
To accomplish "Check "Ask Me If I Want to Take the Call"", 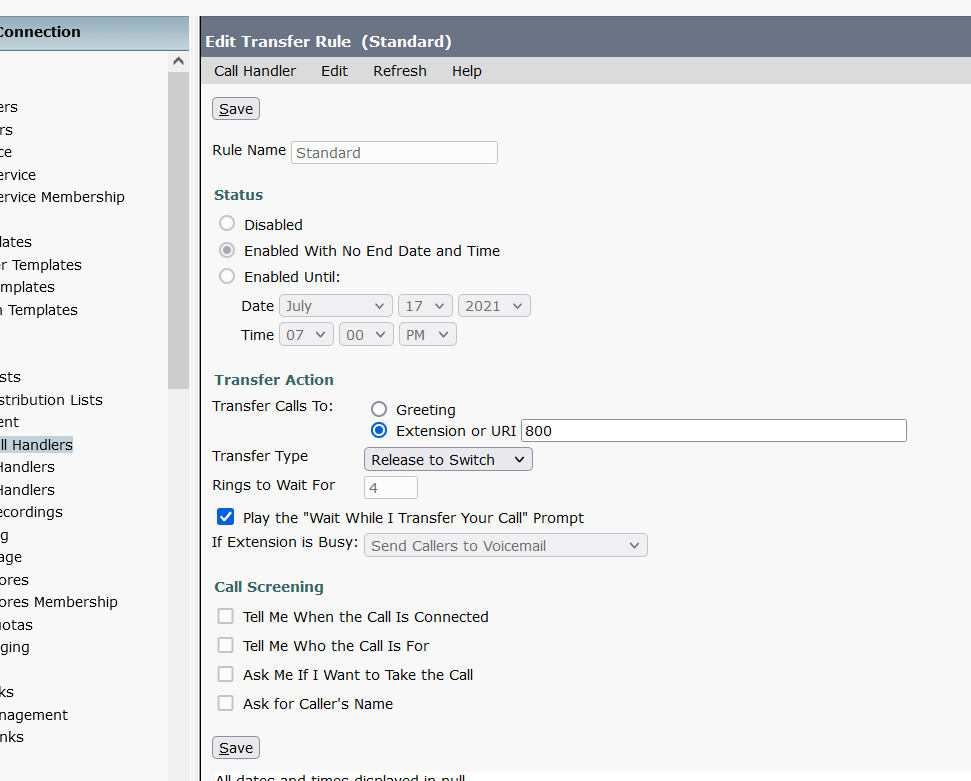I will click(x=225, y=674).
